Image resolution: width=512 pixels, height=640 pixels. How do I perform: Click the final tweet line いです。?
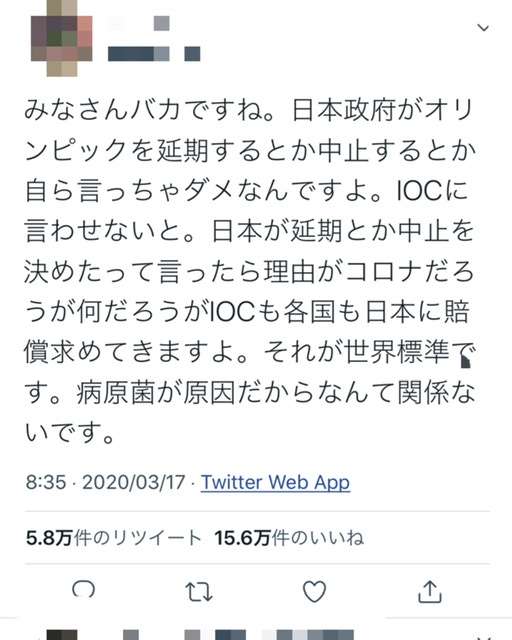point(69,433)
